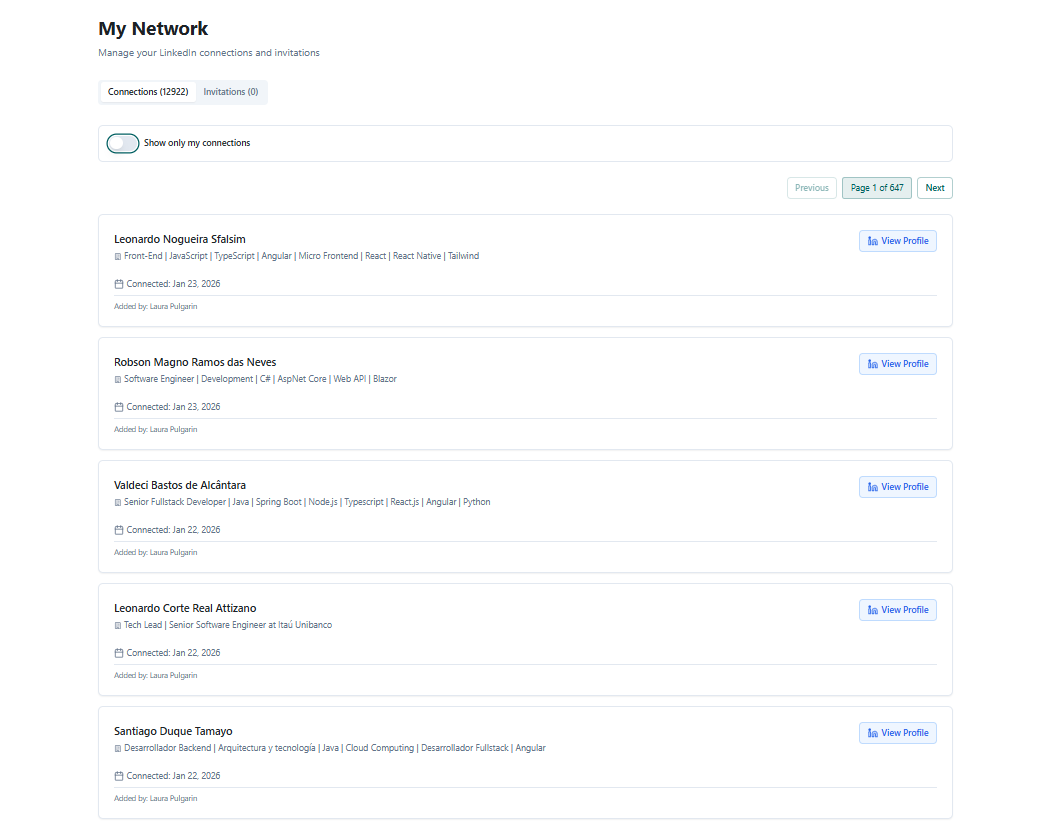View Santiago Duque Tamayo's profile
This screenshot has height=827, width=1041.
coord(897,732)
